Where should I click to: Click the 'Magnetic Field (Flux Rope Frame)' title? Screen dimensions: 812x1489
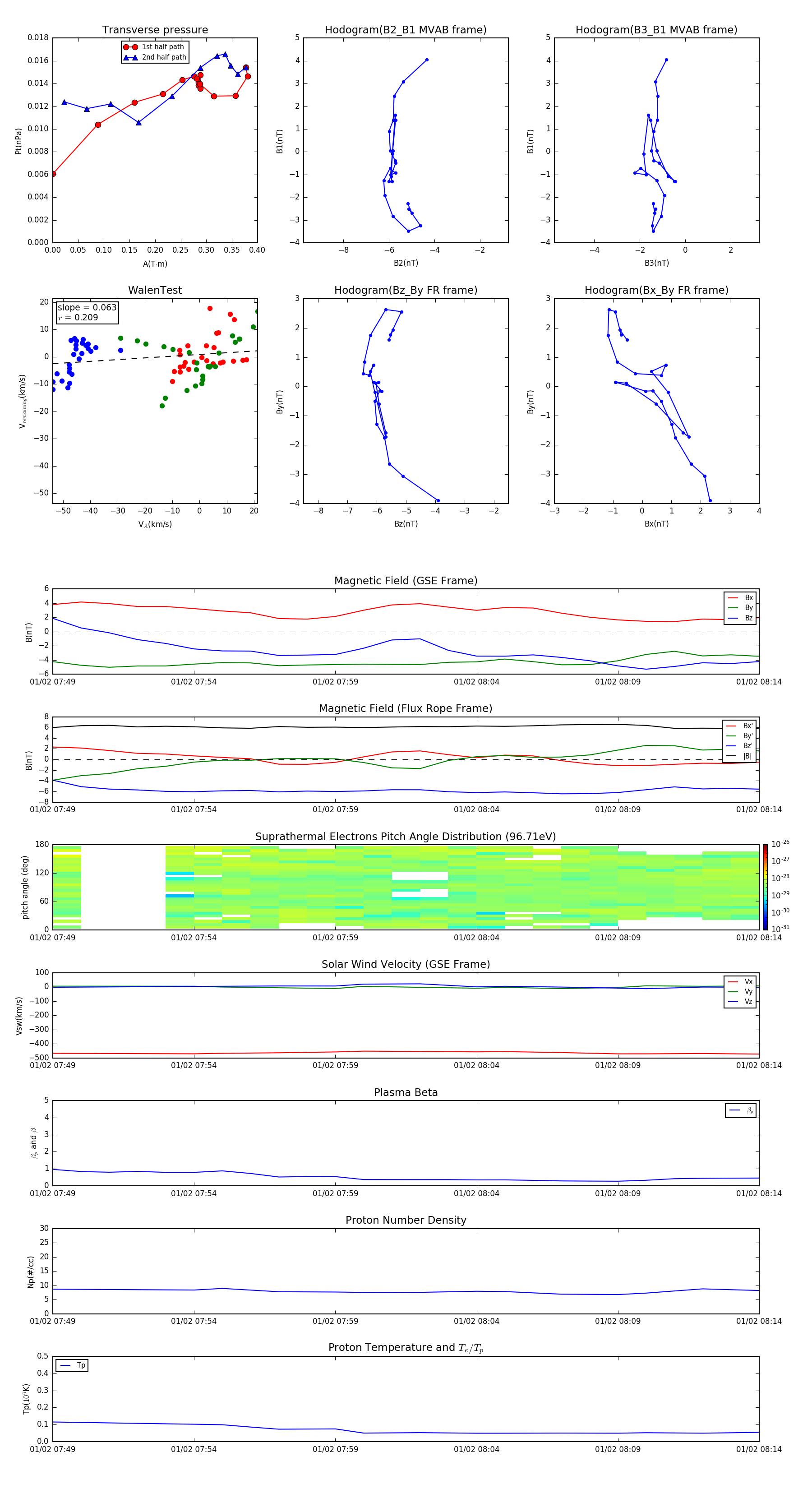[x=406, y=709]
